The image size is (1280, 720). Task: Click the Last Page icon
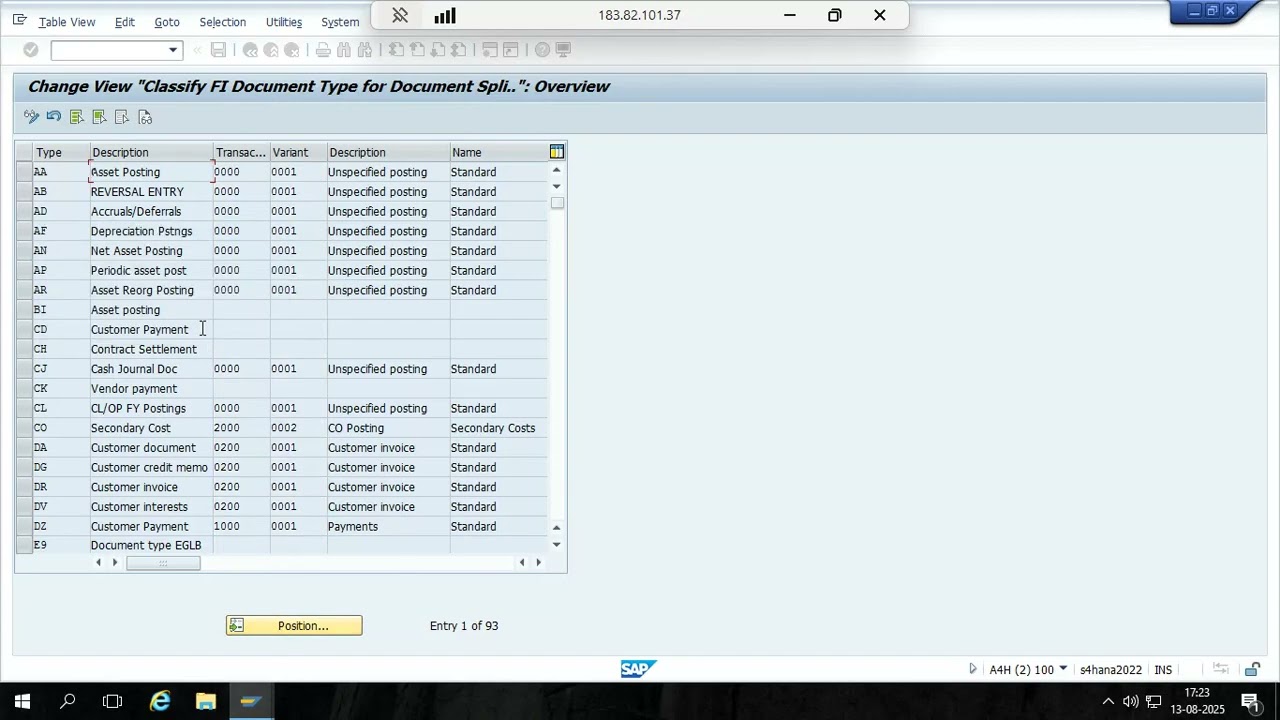coord(459,50)
